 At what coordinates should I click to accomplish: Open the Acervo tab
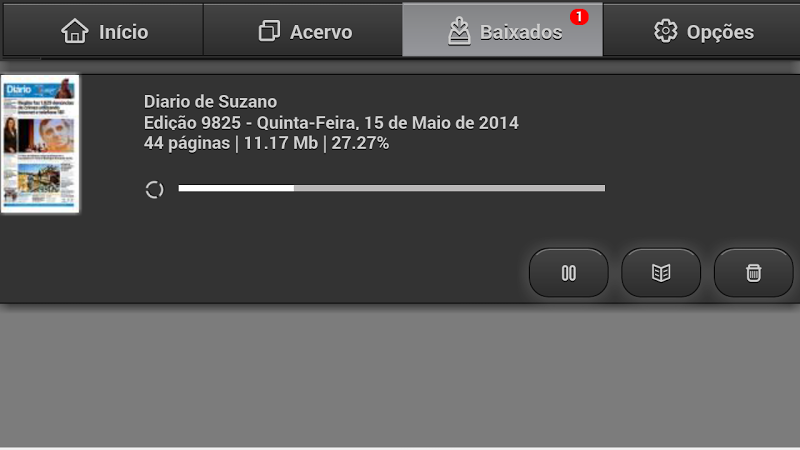(303, 30)
